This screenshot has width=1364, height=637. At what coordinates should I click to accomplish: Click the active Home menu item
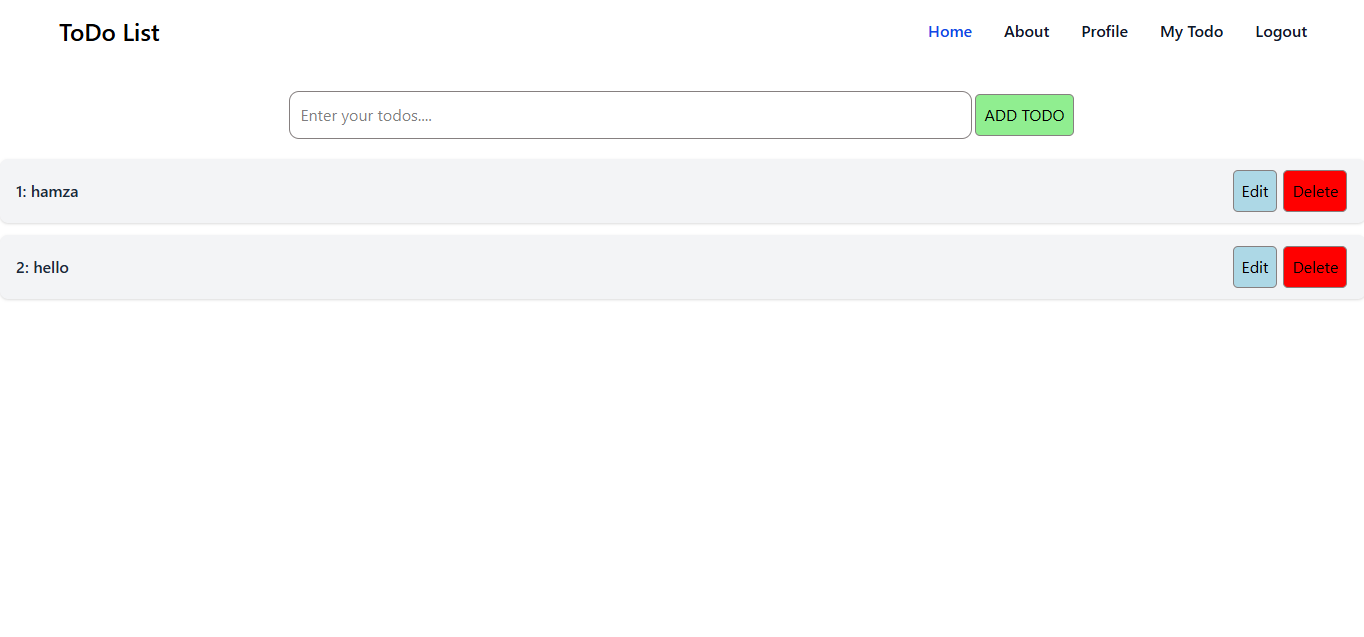949,31
